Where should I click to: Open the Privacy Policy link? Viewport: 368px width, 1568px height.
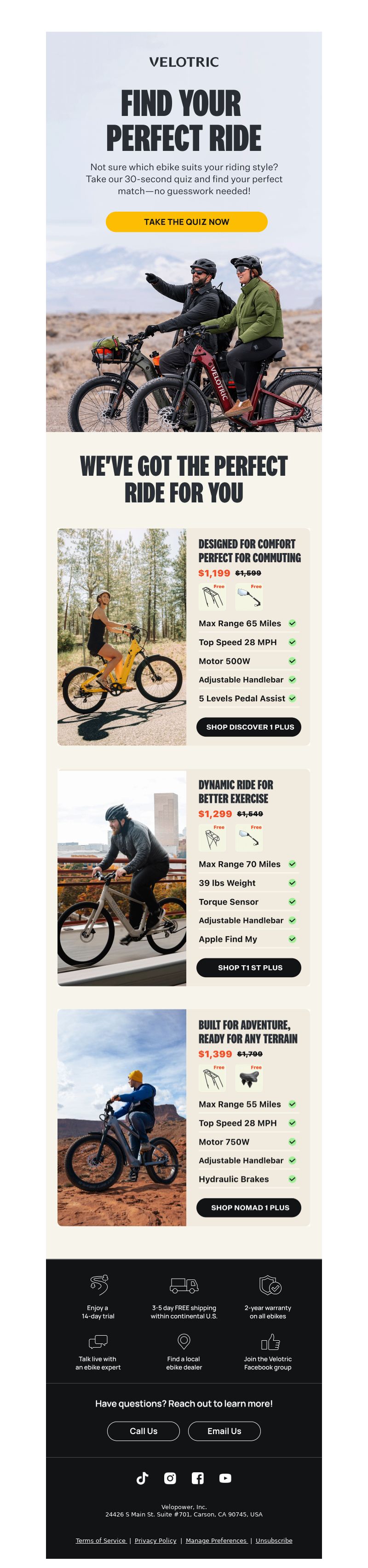pyautogui.click(x=155, y=1540)
